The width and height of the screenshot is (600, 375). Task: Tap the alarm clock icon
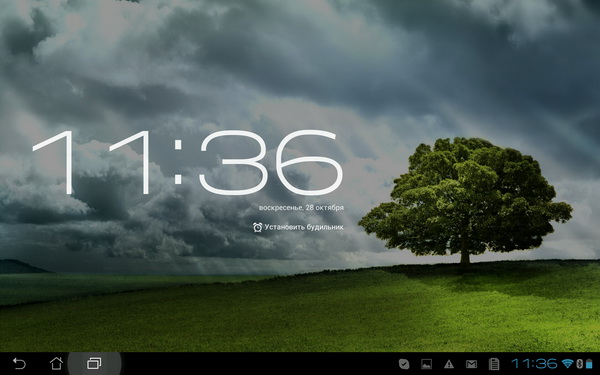coord(258,227)
